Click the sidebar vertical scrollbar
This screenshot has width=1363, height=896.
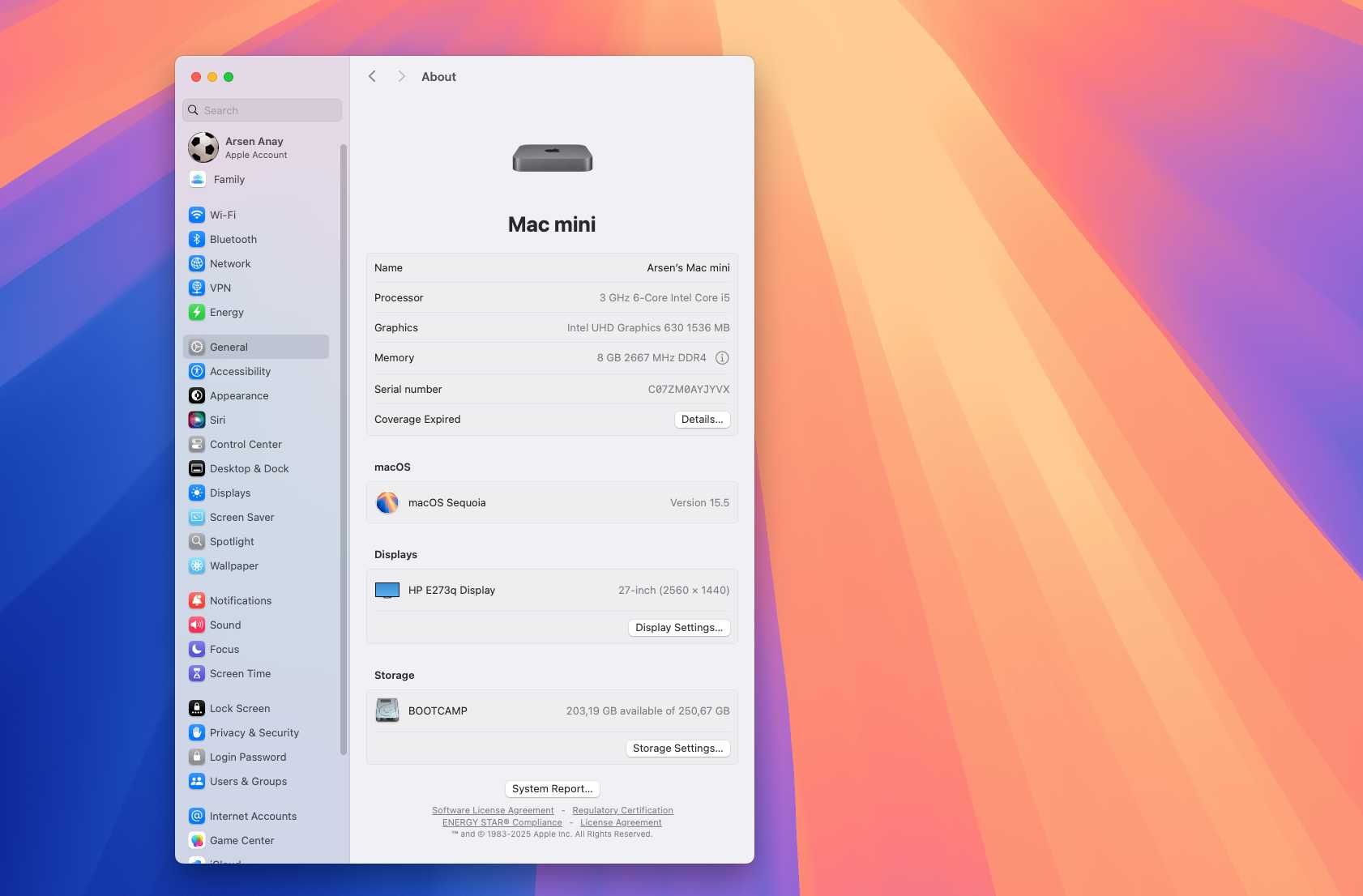[x=344, y=450]
